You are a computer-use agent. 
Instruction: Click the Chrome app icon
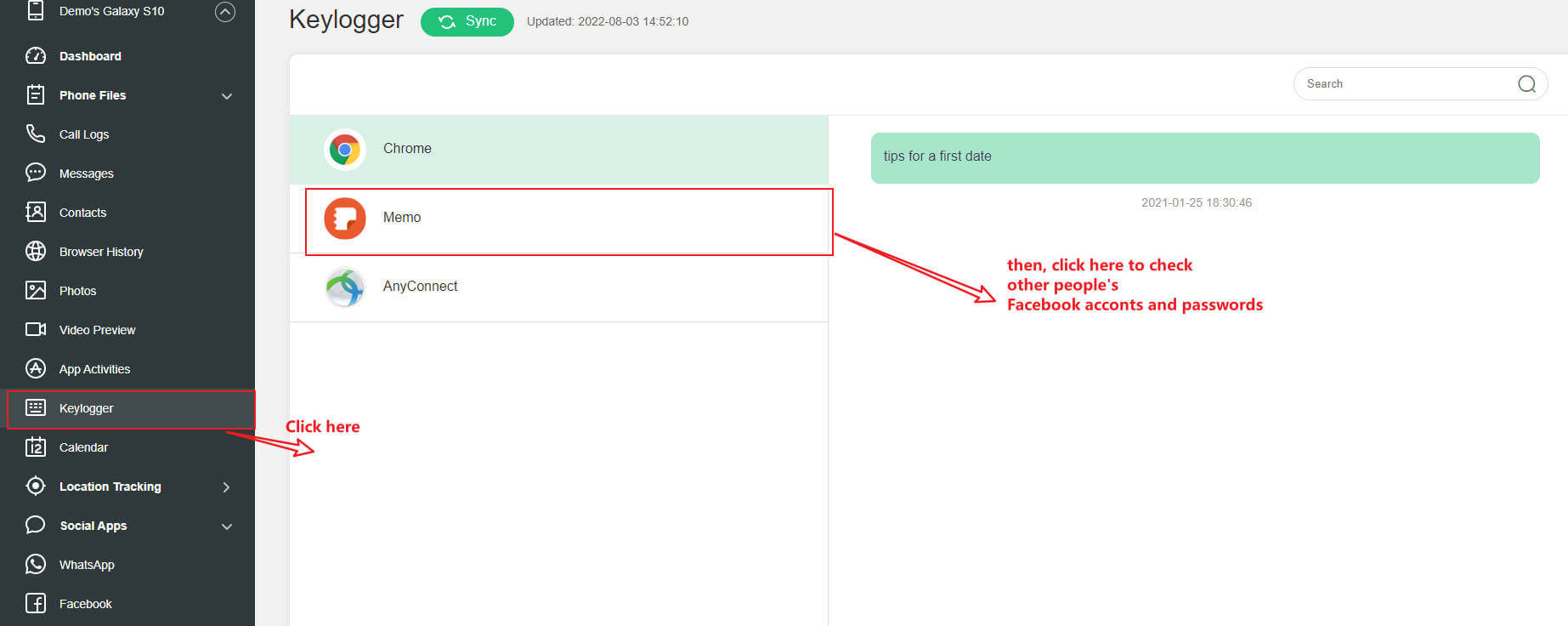(x=345, y=150)
